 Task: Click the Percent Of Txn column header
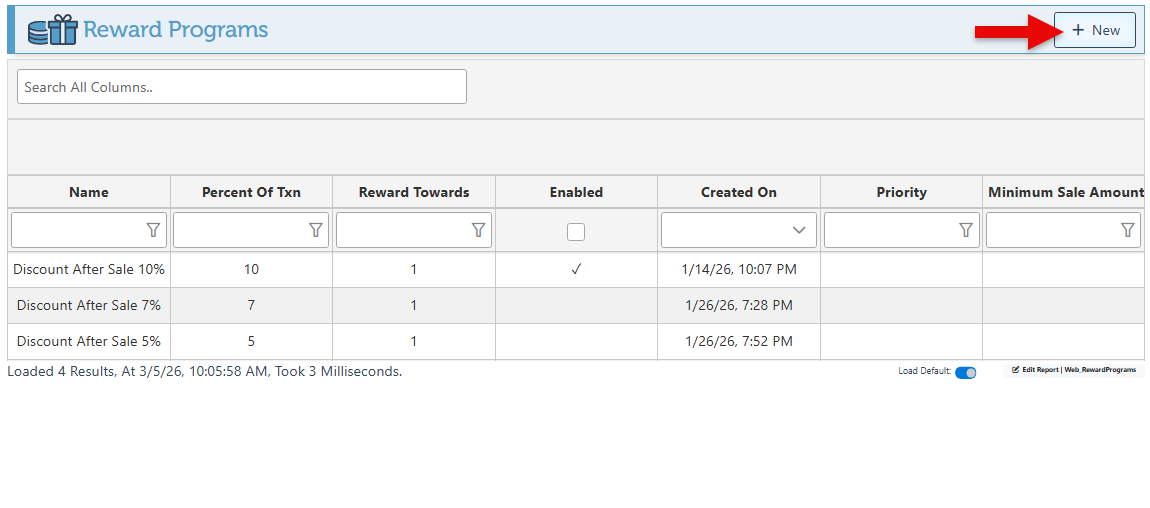coord(251,192)
